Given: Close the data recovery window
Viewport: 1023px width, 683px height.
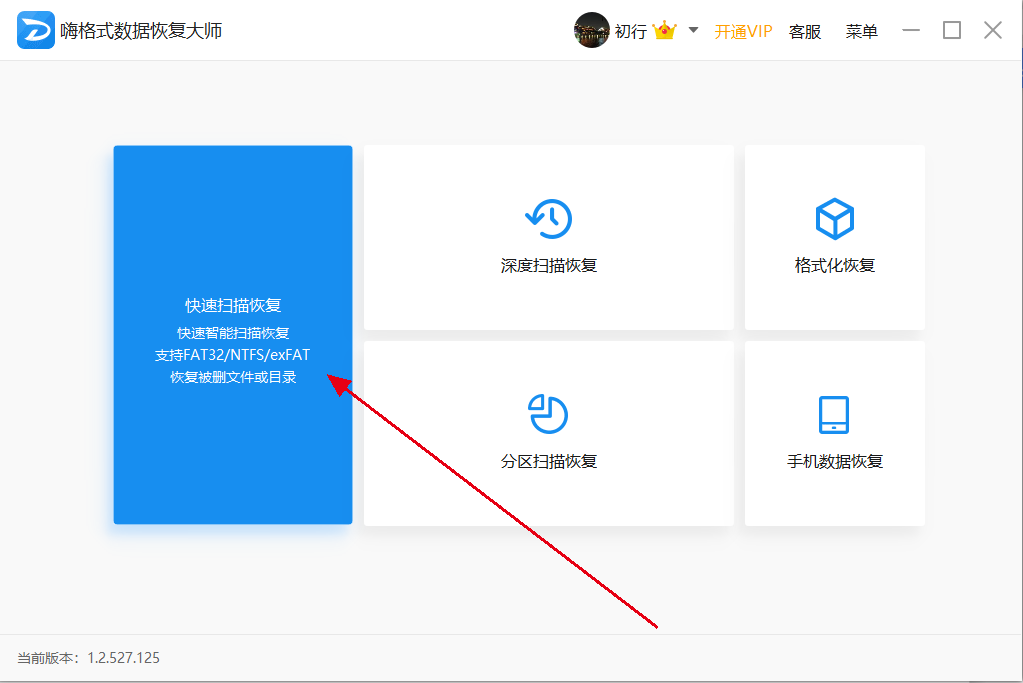Looking at the screenshot, I should coord(993,30).
